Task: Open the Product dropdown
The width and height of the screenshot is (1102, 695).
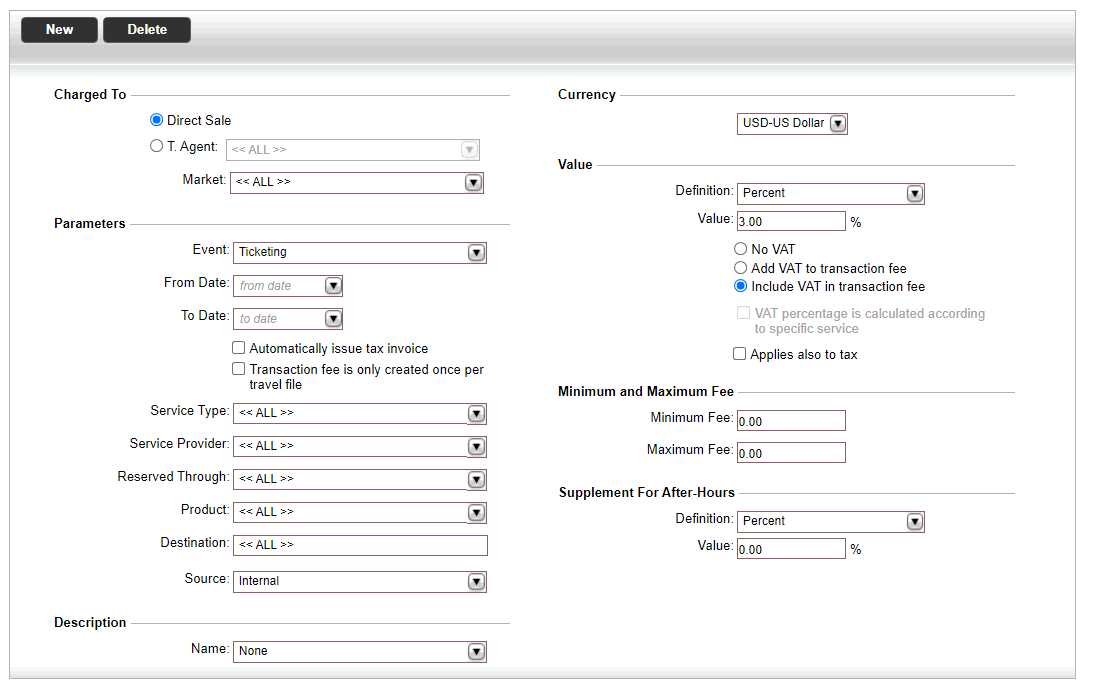Action: (360, 513)
